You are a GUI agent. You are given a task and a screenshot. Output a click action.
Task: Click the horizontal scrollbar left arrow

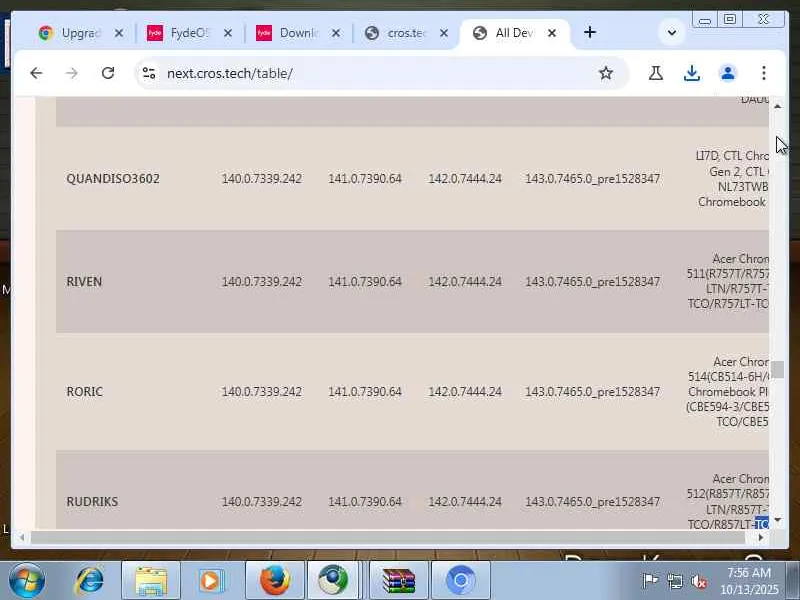point(21,537)
